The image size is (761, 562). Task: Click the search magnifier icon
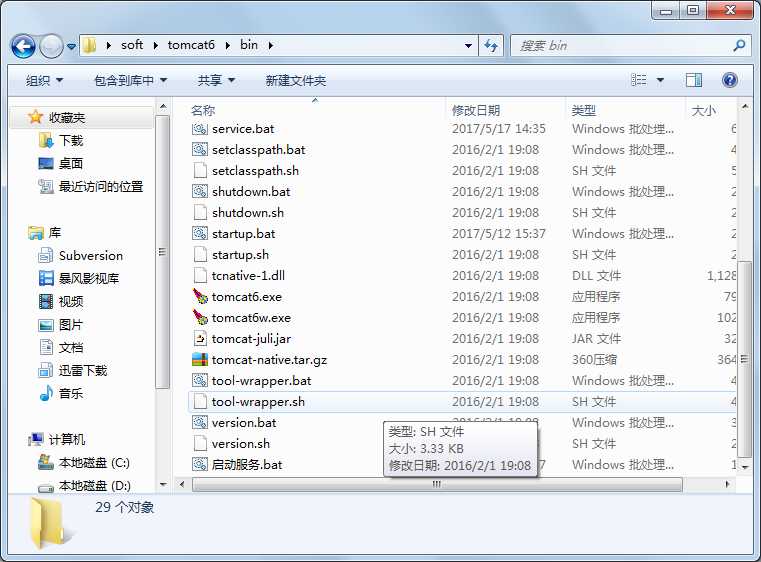pyautogui.click(x=739, y=46)
